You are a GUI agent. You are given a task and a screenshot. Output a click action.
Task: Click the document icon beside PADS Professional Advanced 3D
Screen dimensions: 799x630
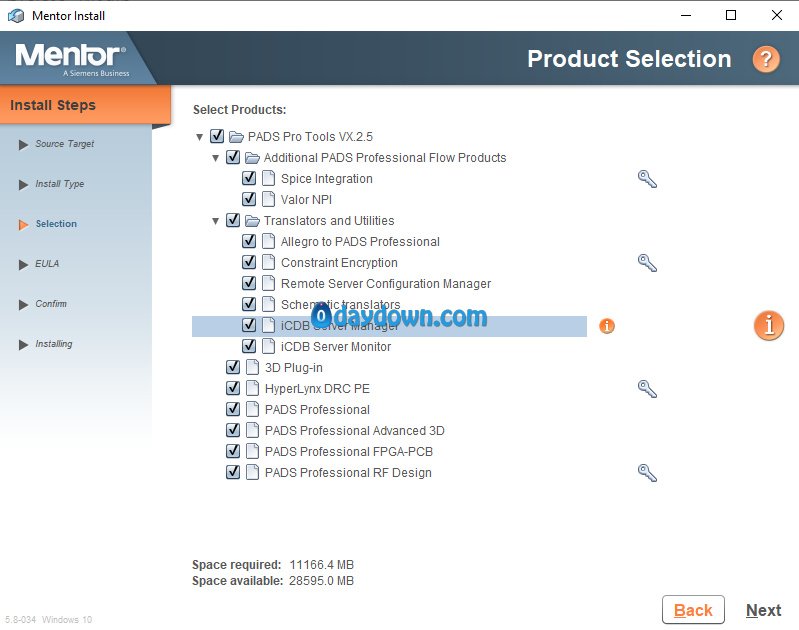252,430
